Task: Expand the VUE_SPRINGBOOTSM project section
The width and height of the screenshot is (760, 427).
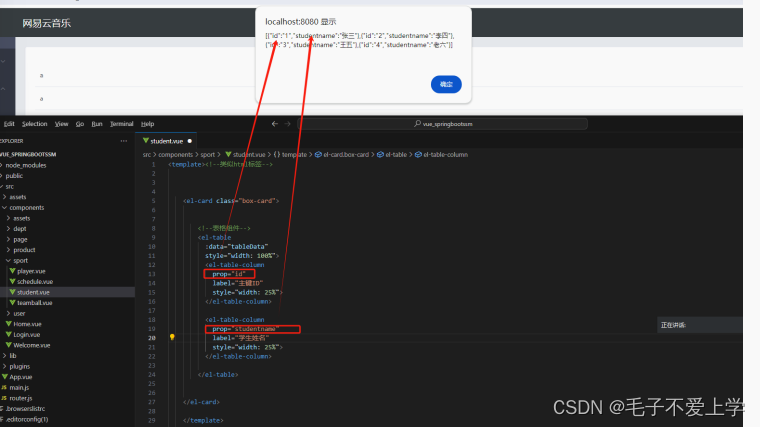Action: point(29,155)
